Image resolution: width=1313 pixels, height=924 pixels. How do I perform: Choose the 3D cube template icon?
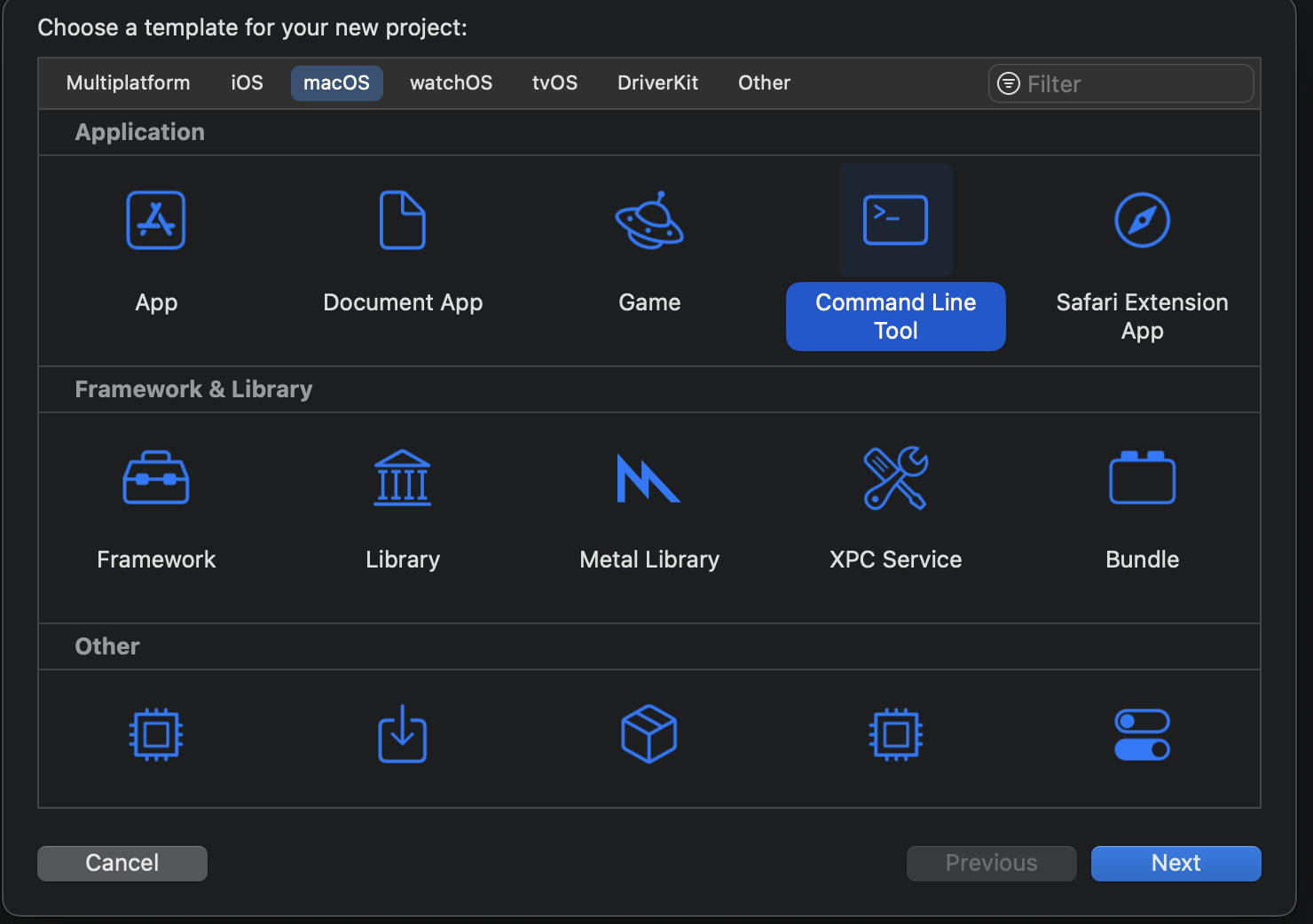click(x=649, y=734)
